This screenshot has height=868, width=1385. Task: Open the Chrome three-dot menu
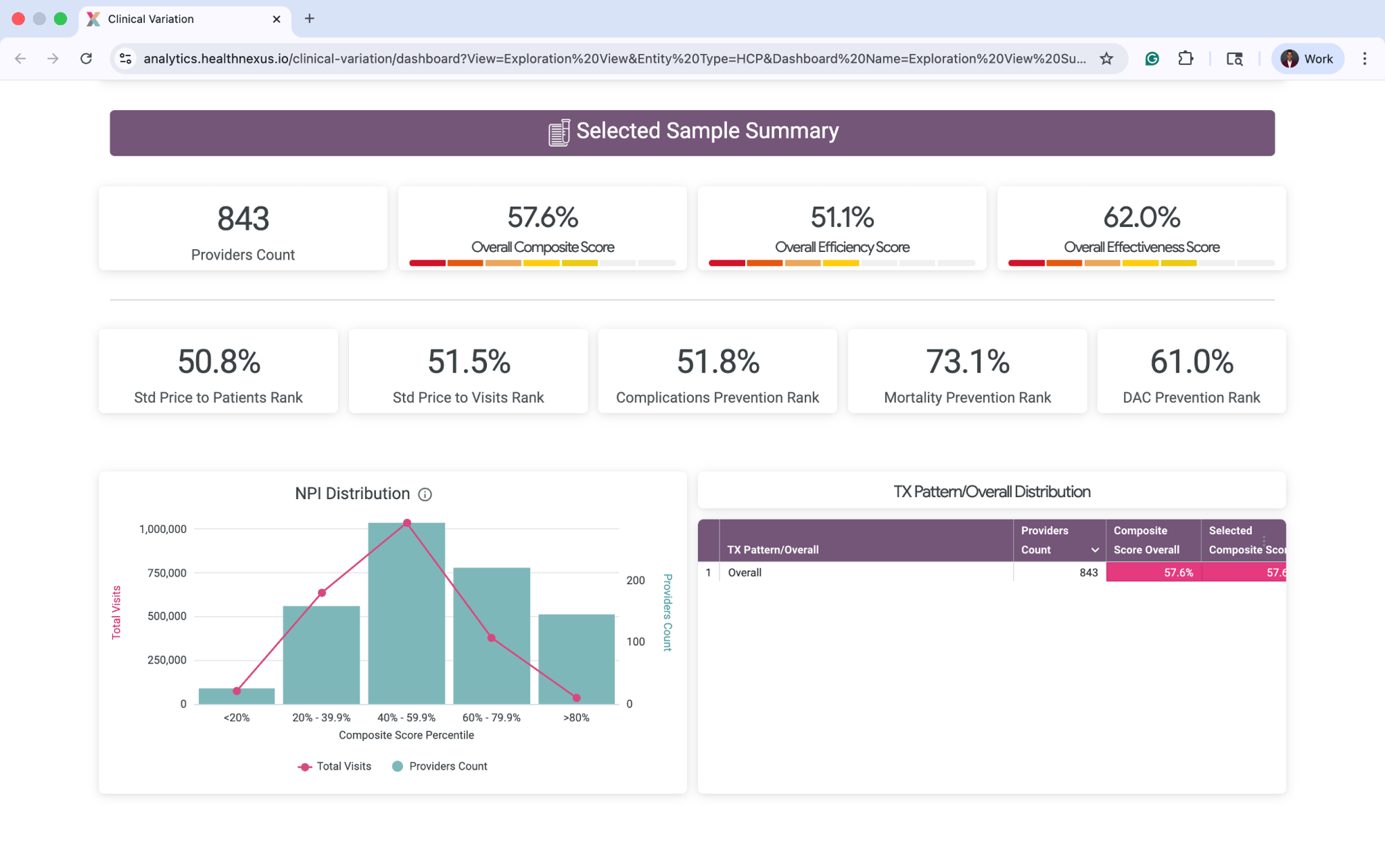pyautogui.click(x=1364, y=59)
